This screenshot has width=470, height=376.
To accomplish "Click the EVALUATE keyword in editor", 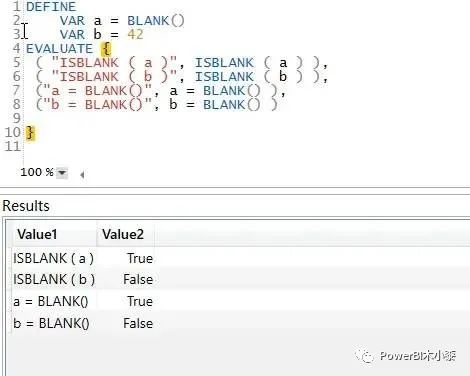I will click(x=59, y=49).
